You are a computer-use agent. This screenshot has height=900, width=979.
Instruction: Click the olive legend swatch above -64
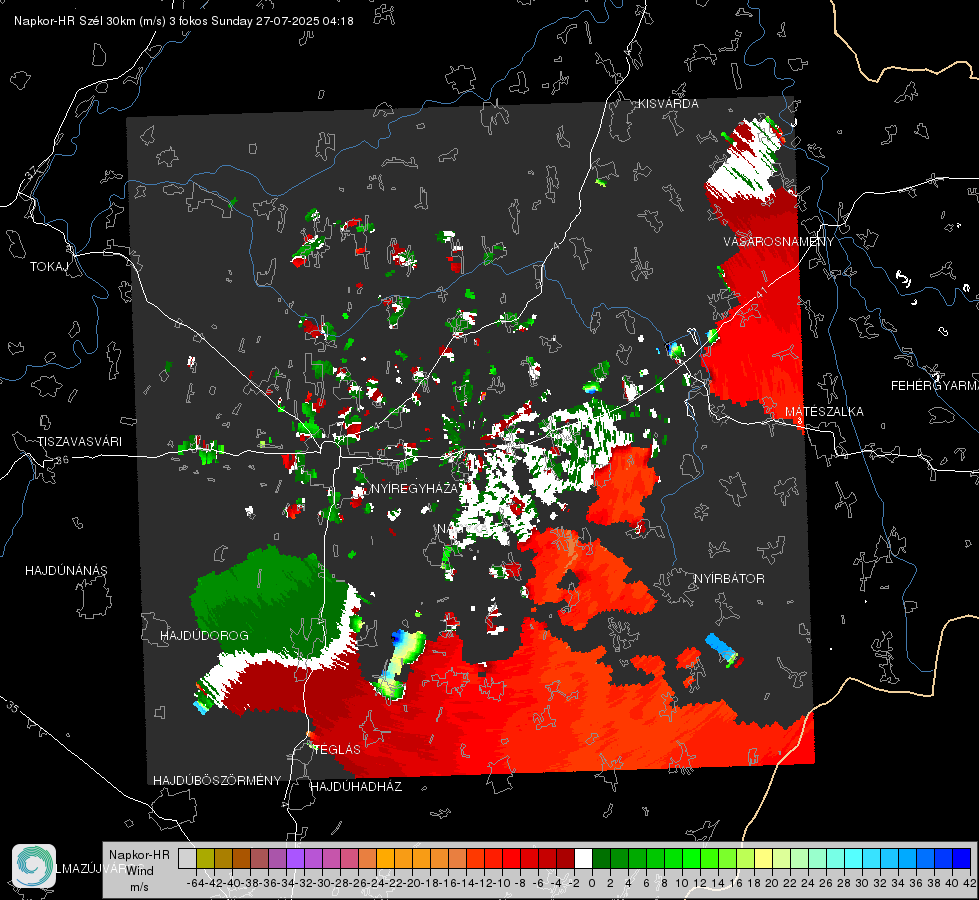(x=205, y=858)
